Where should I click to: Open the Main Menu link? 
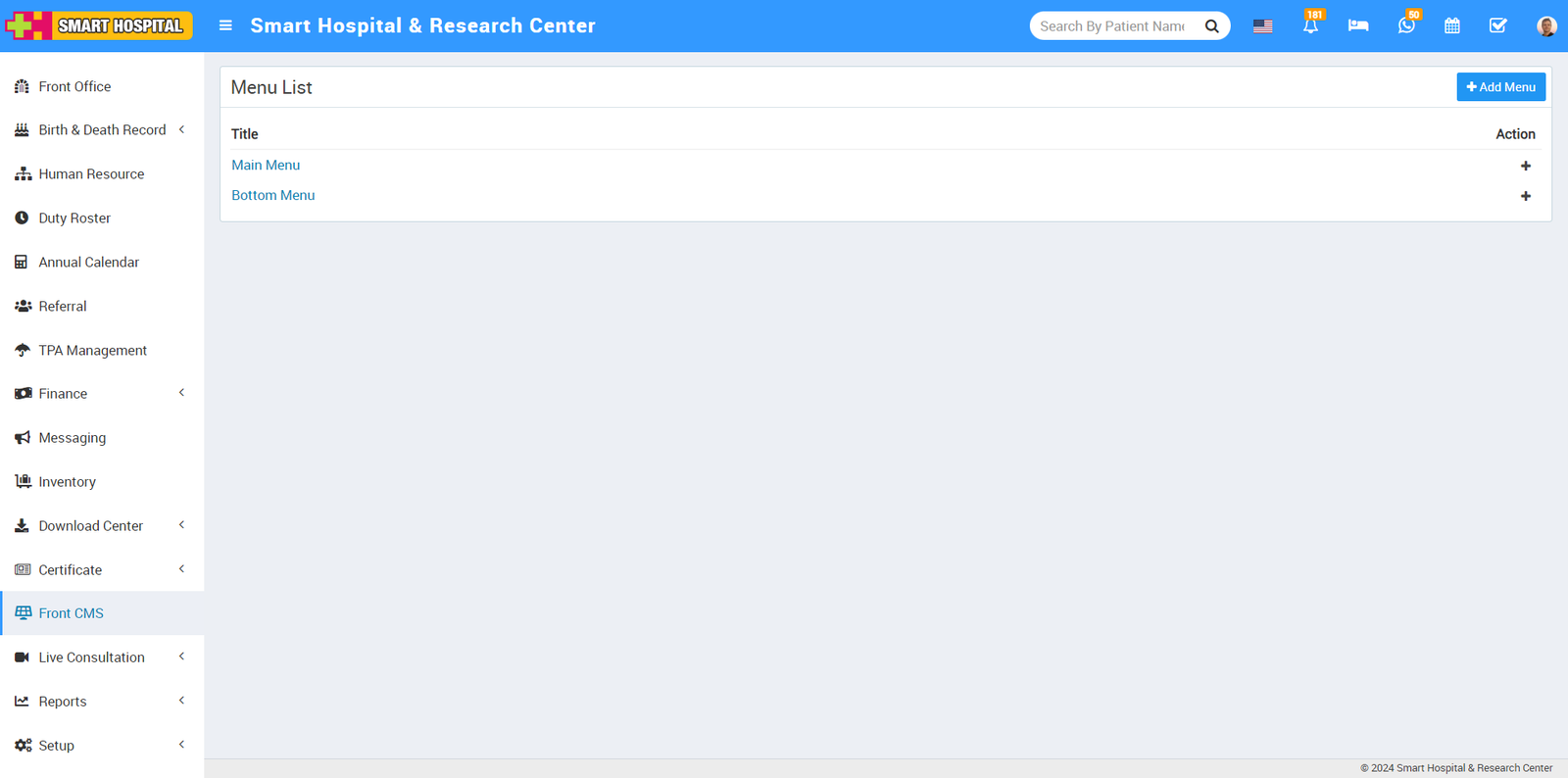266,166
